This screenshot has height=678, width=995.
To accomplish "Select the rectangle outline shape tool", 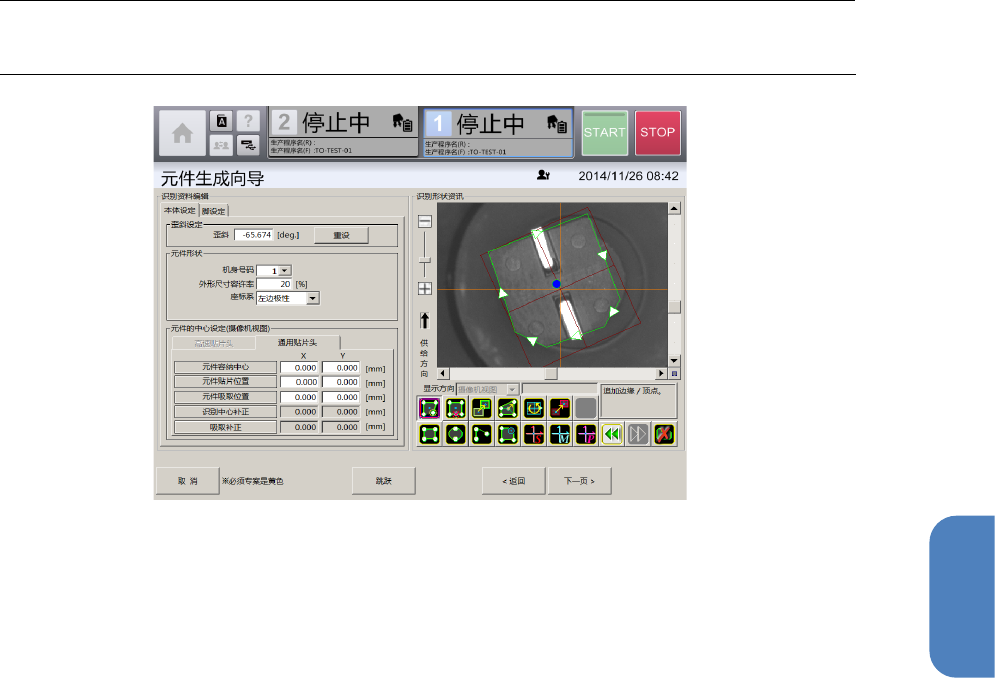I will (430, 434).
